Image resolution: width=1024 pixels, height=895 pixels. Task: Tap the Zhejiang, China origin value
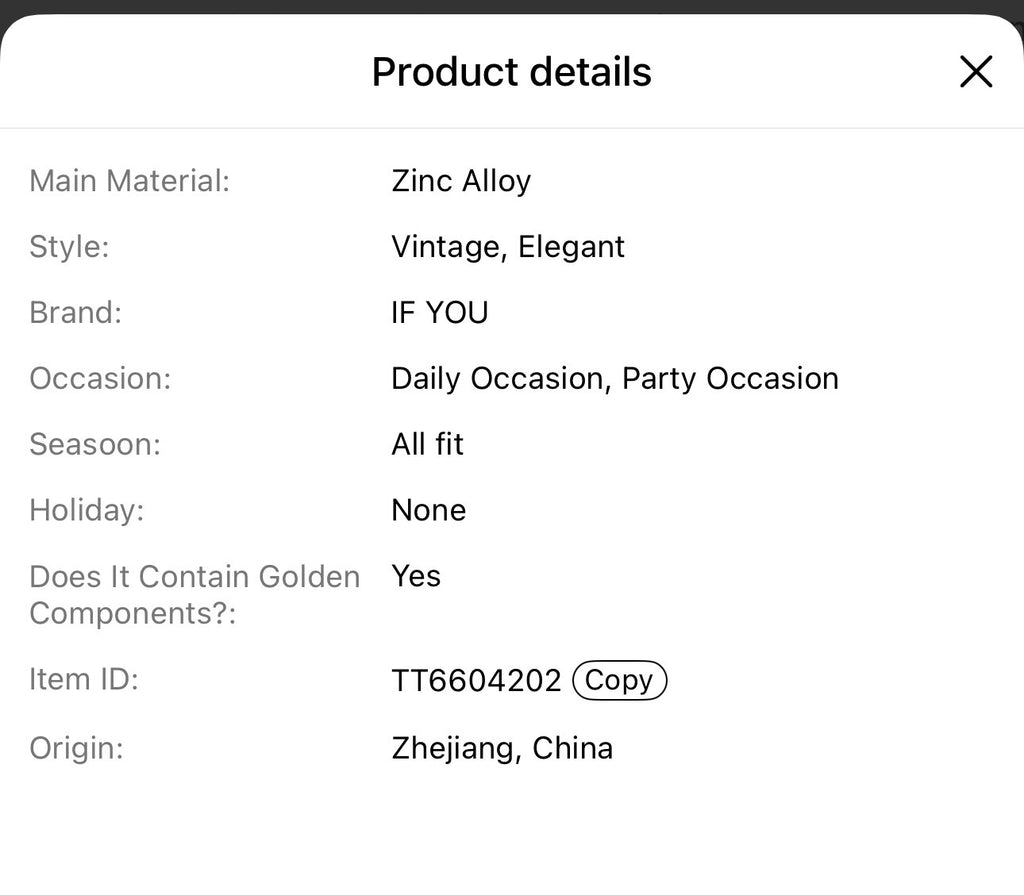click(x=502, y=748)
